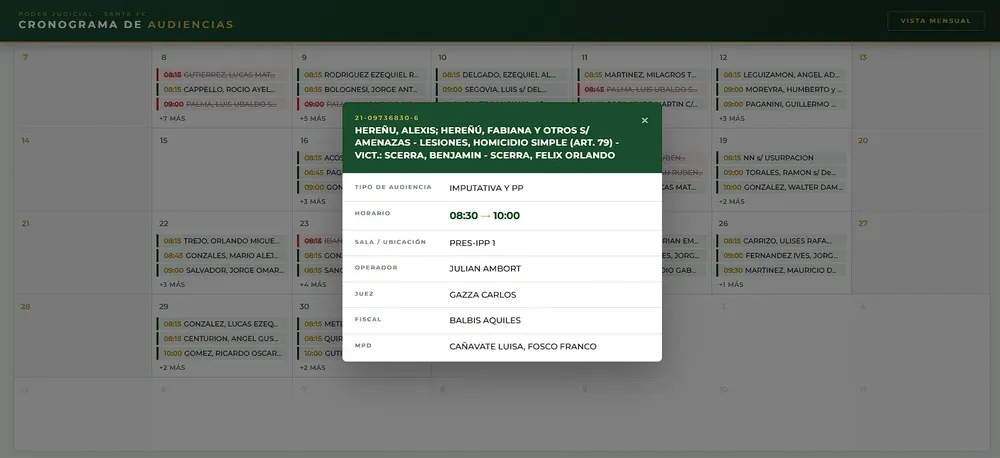Viewport: 1000px width, 458px height.
Task: Click the PRES-IPP 1 room value
Action: pos(473,242)
